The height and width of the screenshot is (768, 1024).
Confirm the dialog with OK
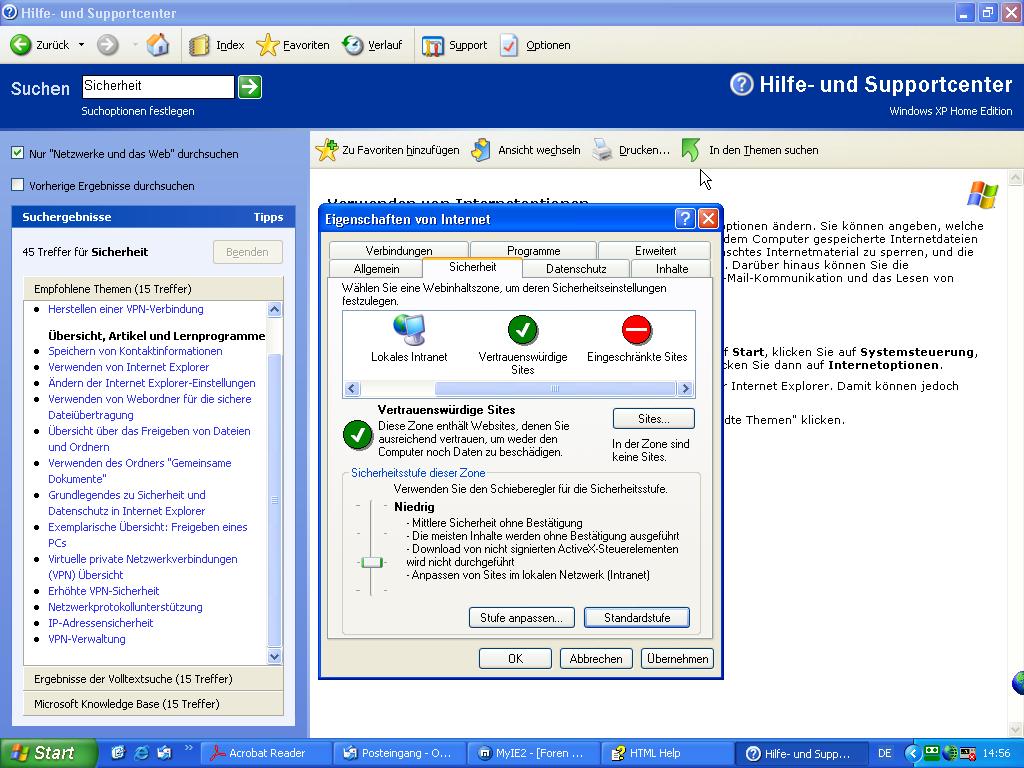point(515,658)
